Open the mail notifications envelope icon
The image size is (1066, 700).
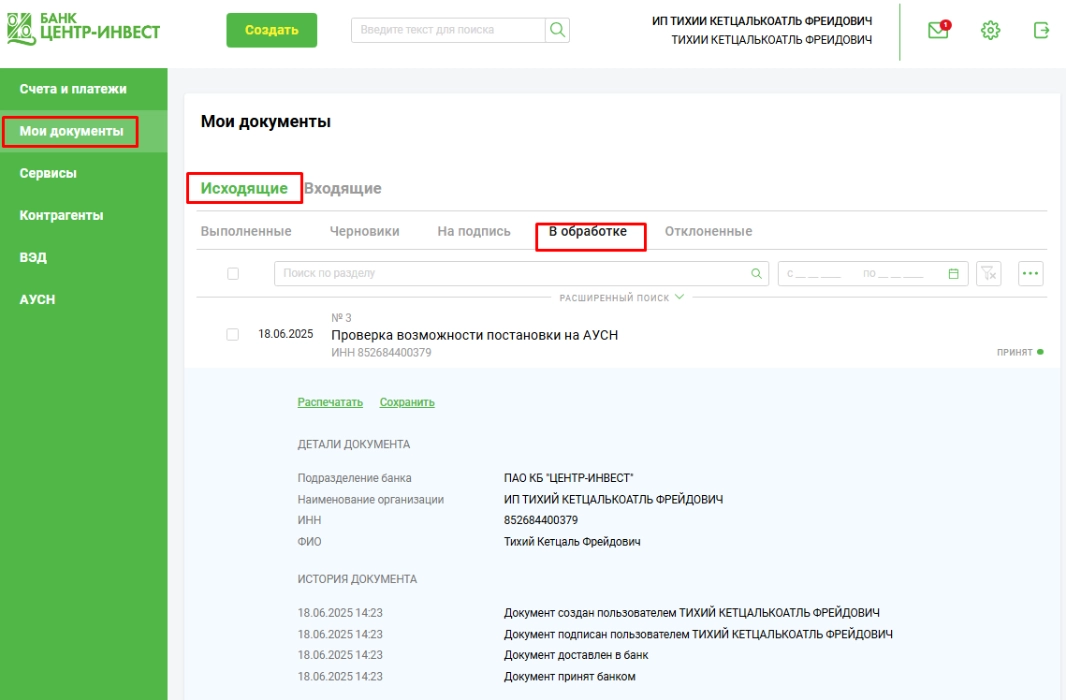(937, 31)
